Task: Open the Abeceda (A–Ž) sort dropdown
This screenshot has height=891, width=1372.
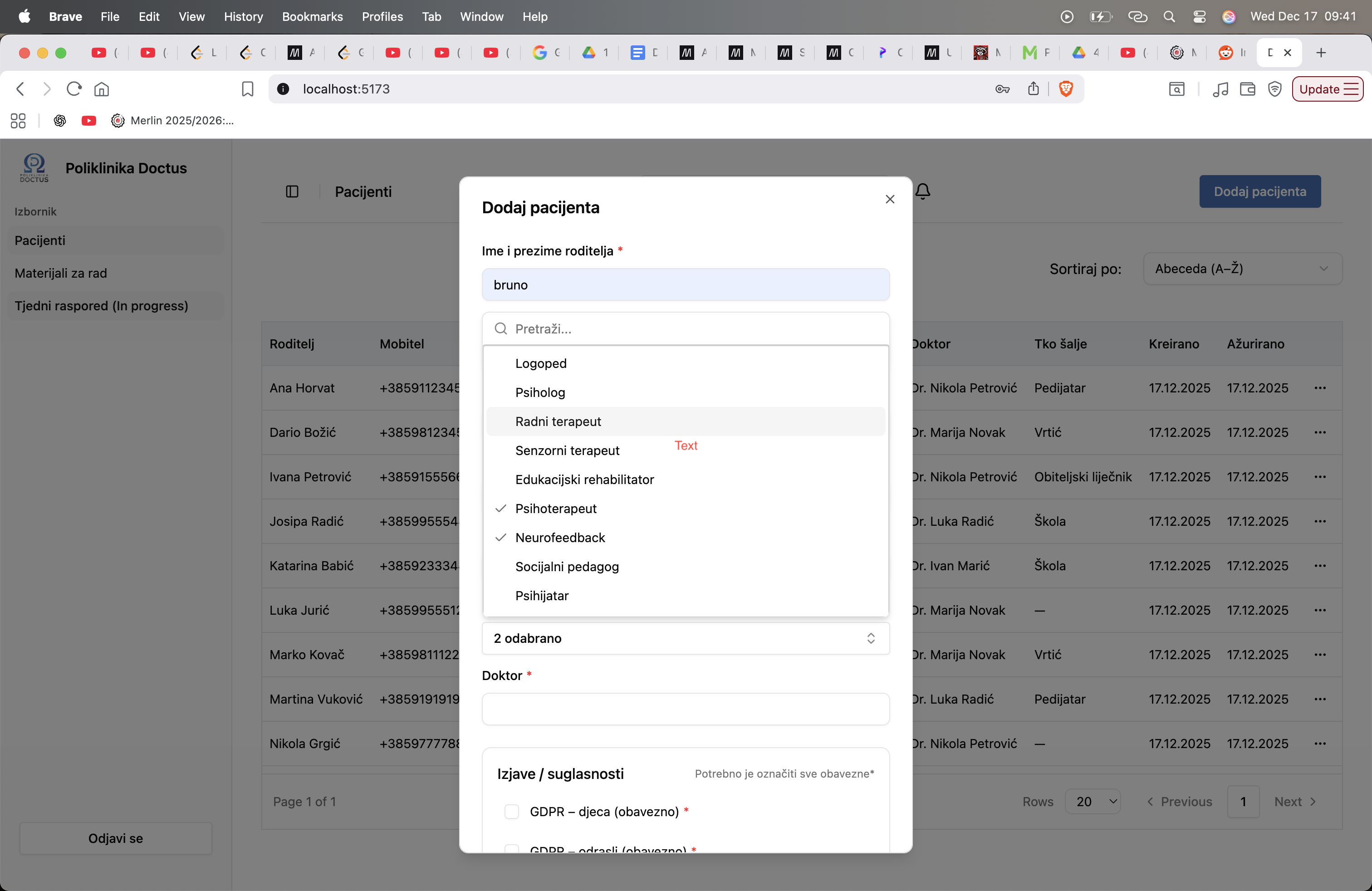Action: [x=1242, y=269]
